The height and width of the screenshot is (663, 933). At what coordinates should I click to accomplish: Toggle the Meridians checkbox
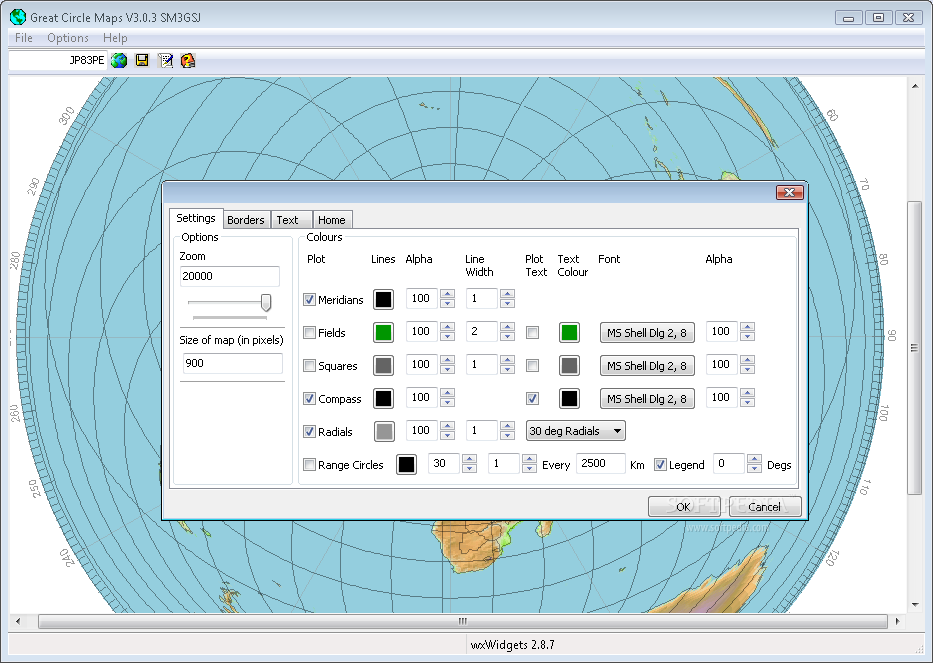click(x=309, y=299)
